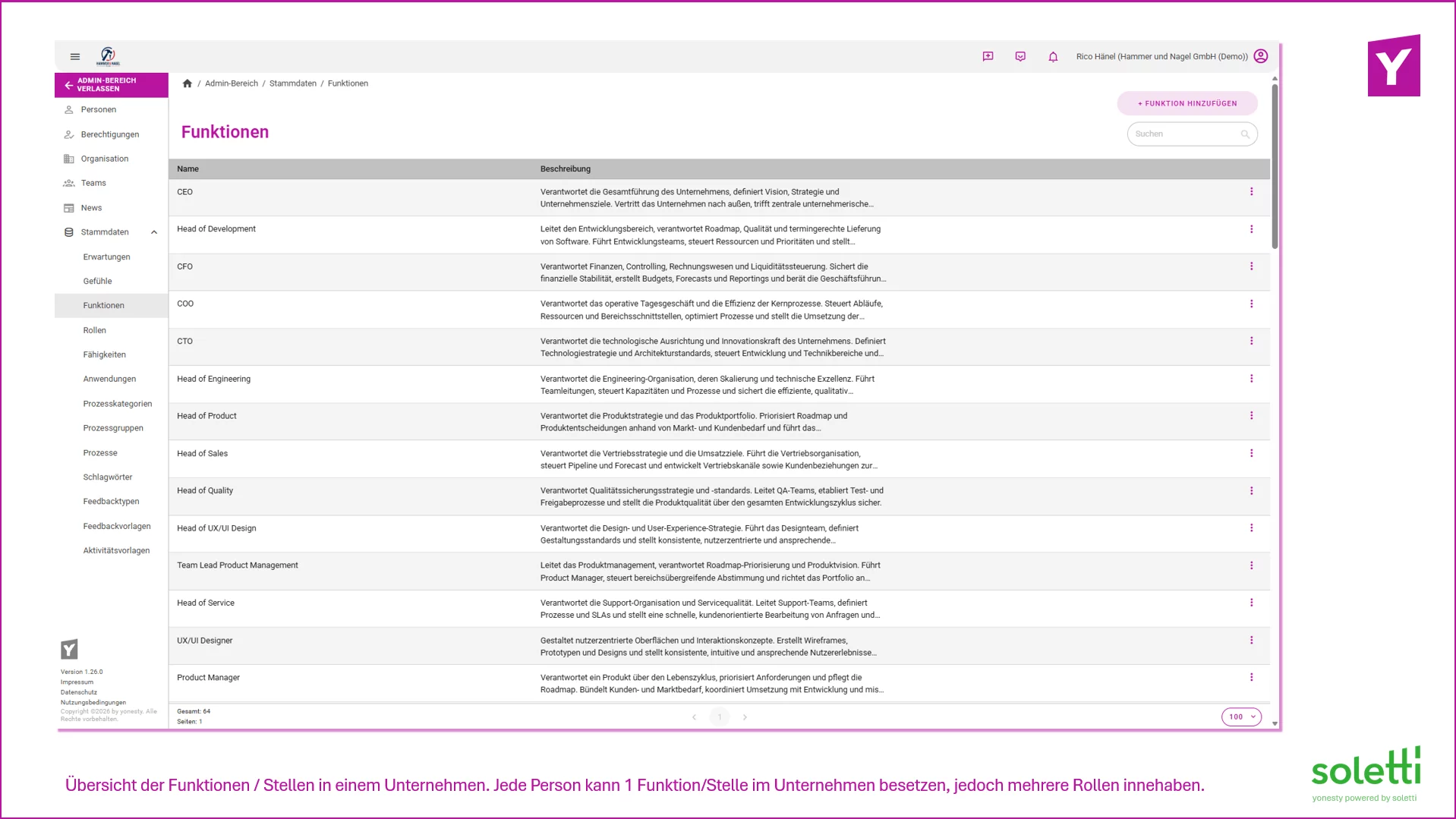Open the three-dot menu for Head of Sales
Image resolution: width=1456 pixels, height=819 pixels.
click(x=1251, y=453)
